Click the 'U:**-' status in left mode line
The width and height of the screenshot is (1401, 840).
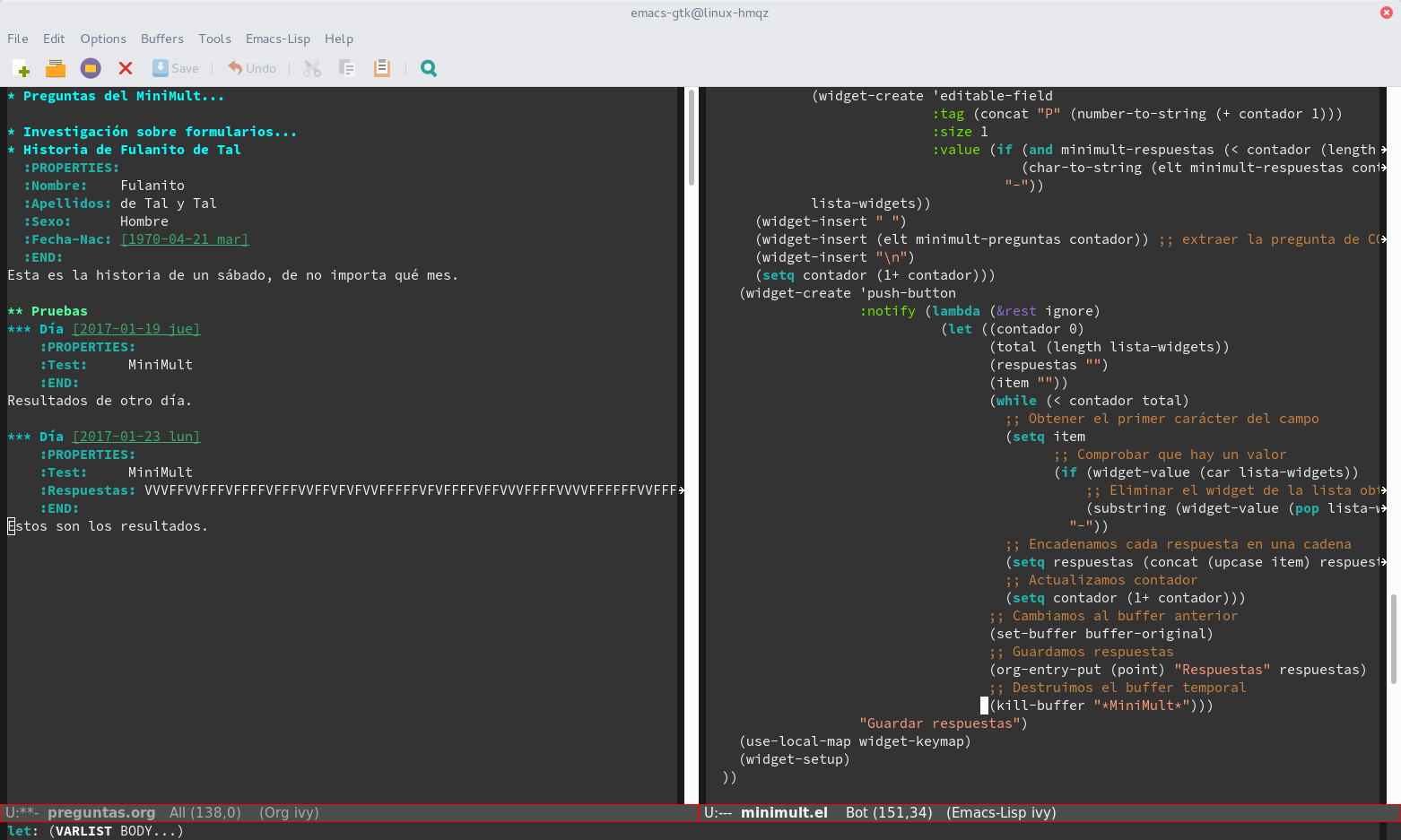pos(22,812)
